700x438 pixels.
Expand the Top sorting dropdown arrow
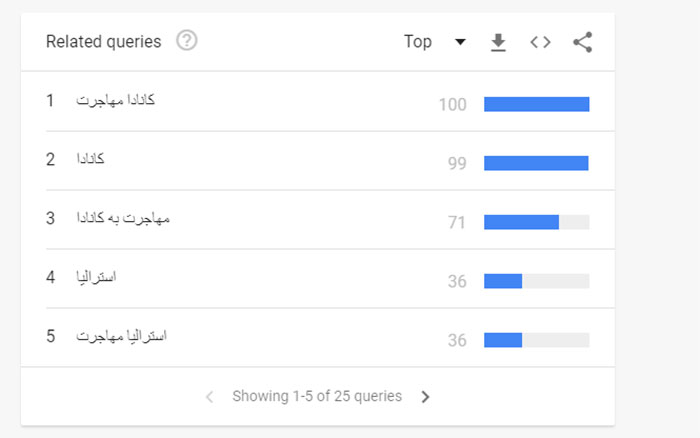pyautogui.click(x=460, y=42)
